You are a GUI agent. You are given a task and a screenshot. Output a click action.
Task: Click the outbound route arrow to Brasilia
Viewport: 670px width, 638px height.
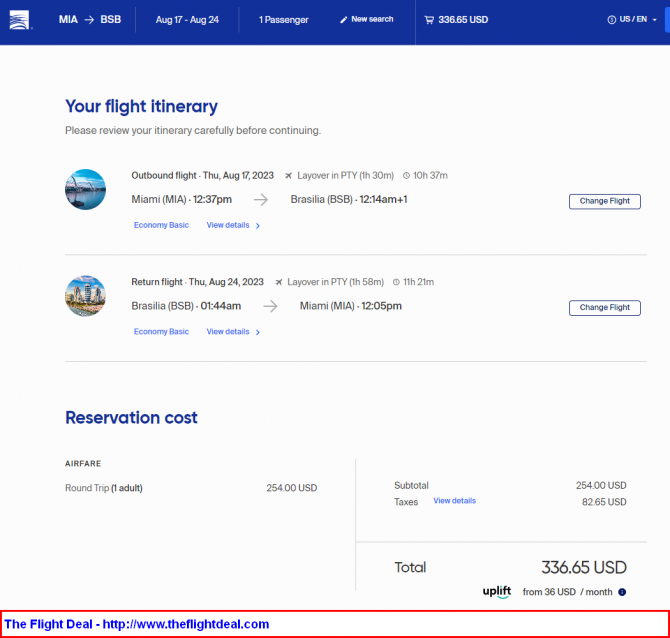click(x=261, y=200)
